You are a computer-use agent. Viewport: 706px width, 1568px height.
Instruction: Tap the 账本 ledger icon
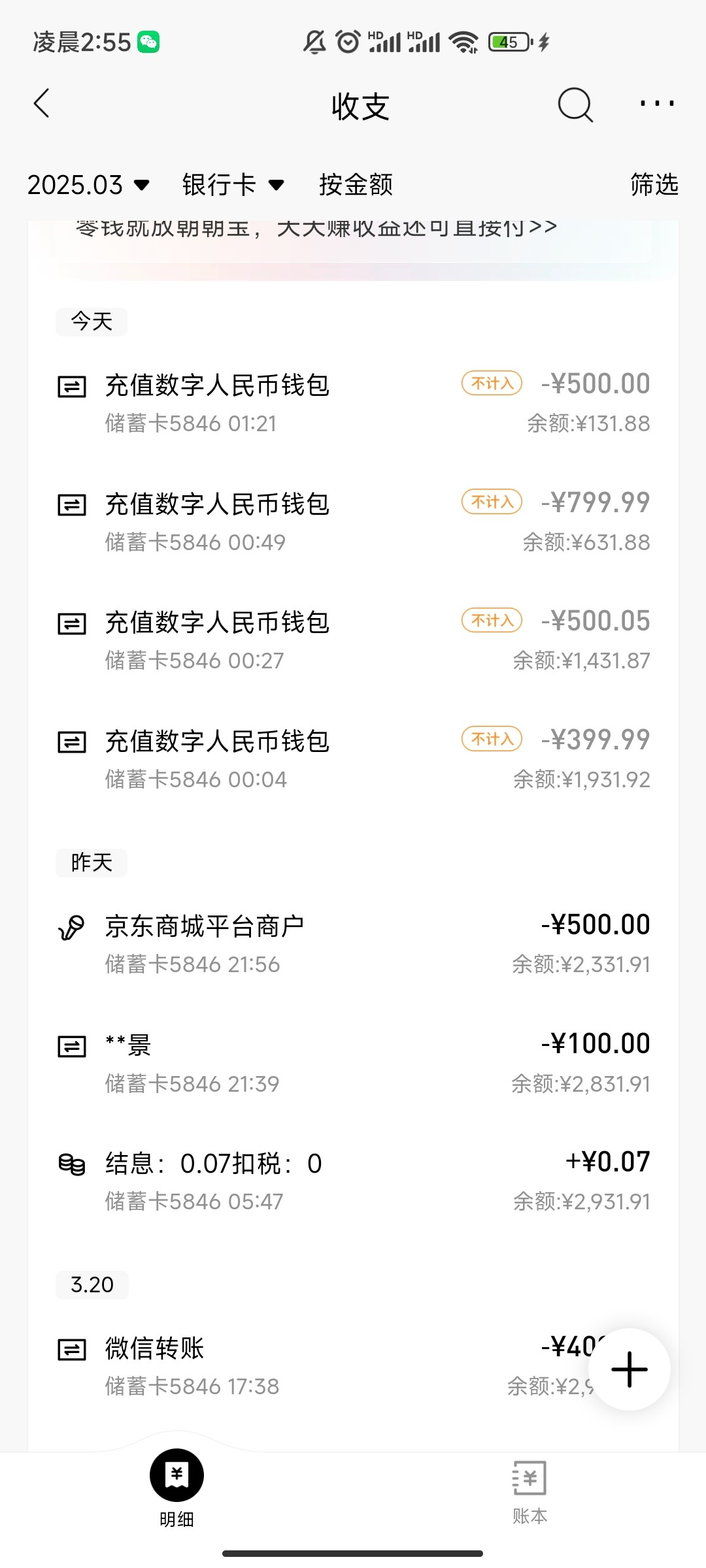click(529, 1478)
